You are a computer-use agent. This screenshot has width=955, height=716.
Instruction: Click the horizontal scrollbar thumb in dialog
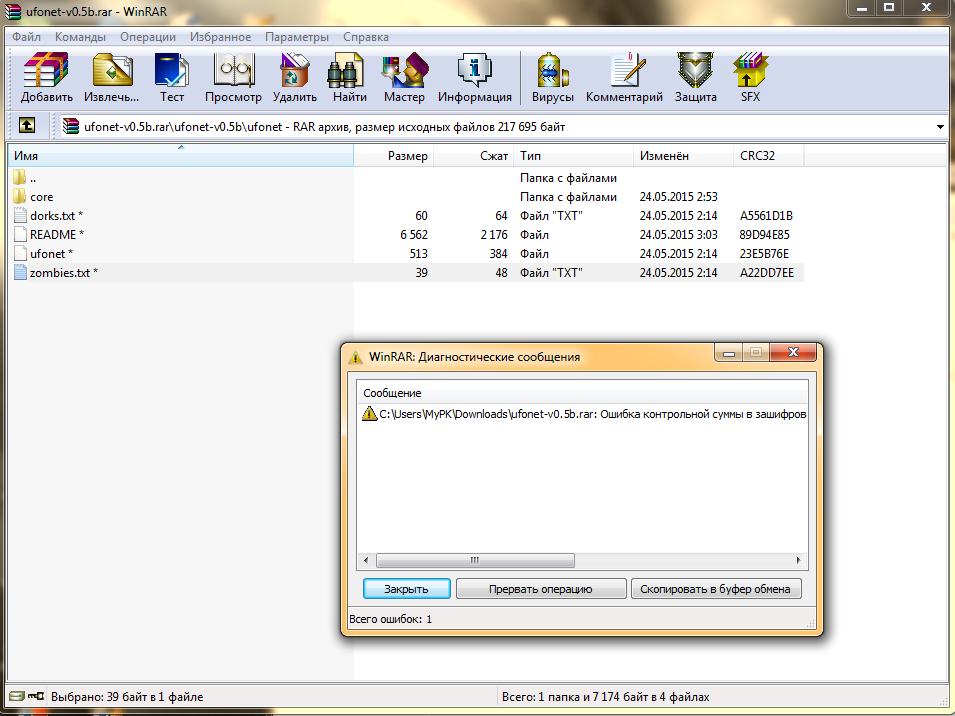[475, 560]
